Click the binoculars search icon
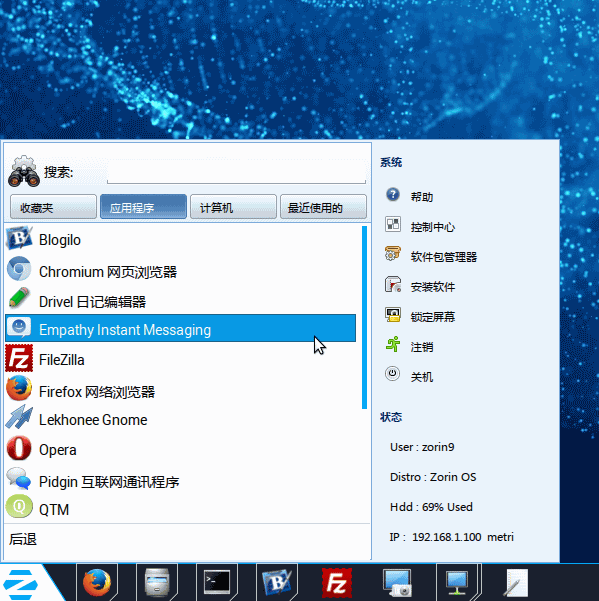 tap(24, 171)
